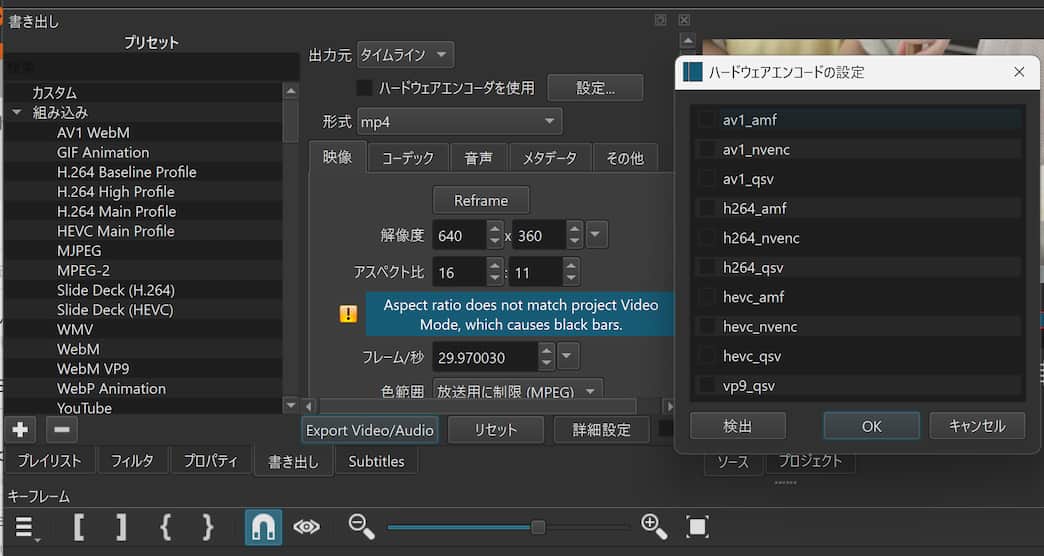
Task: Adjust resolution height 360 stepper
Action: 575,235
